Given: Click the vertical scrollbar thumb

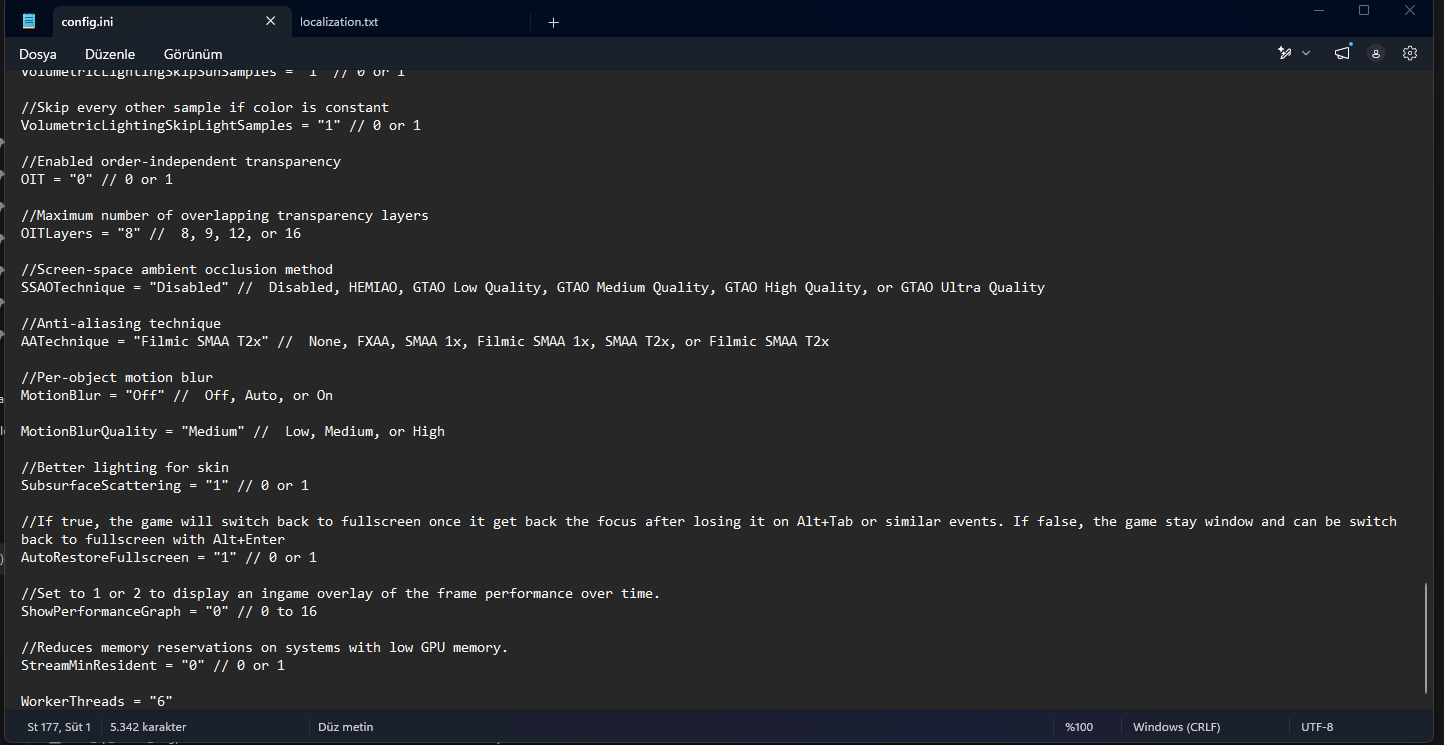Looking at the screenshot, I should click(x=1427, y=637).
